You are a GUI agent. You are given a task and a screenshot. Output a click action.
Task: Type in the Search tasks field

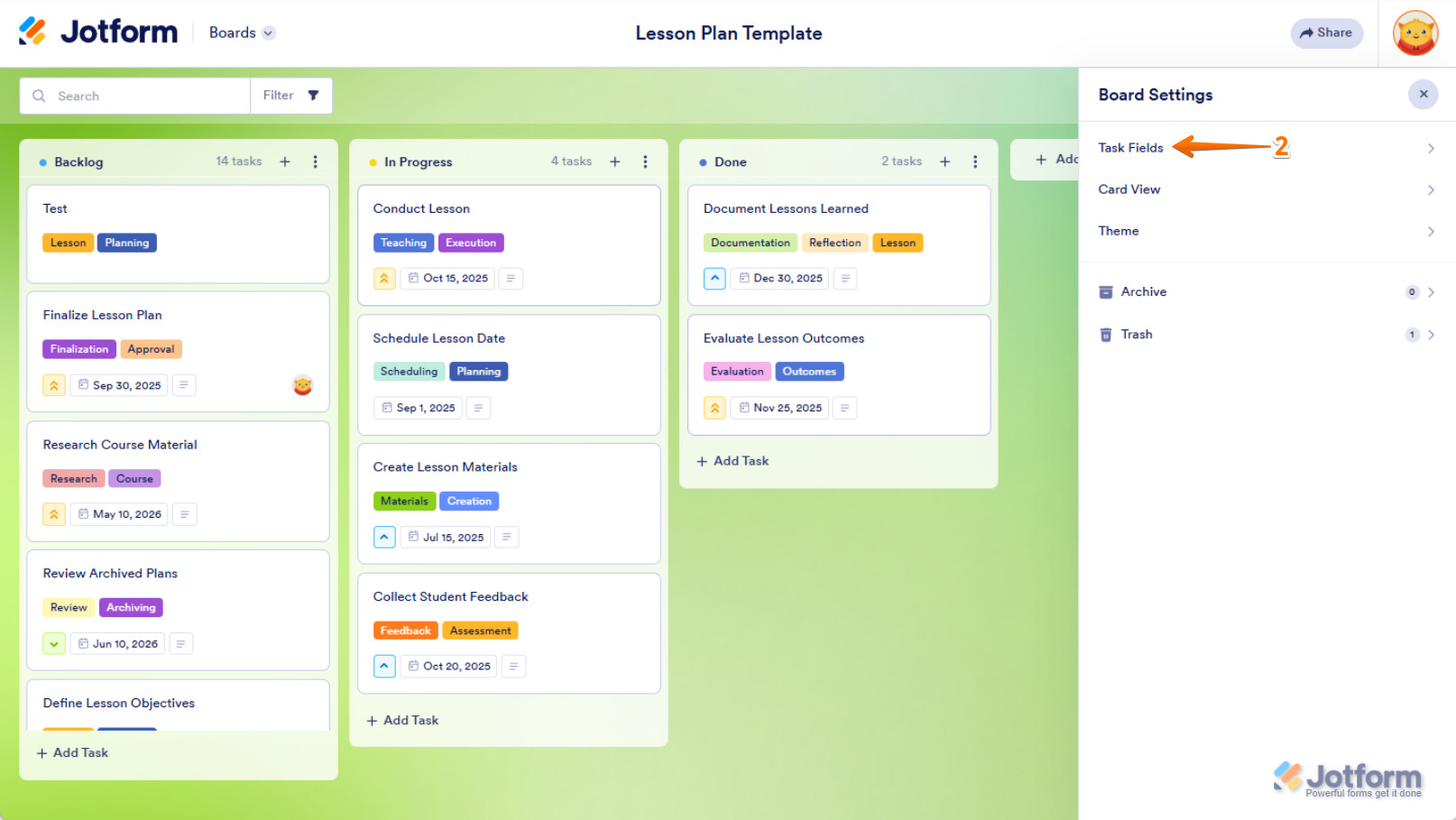[144, 96]
